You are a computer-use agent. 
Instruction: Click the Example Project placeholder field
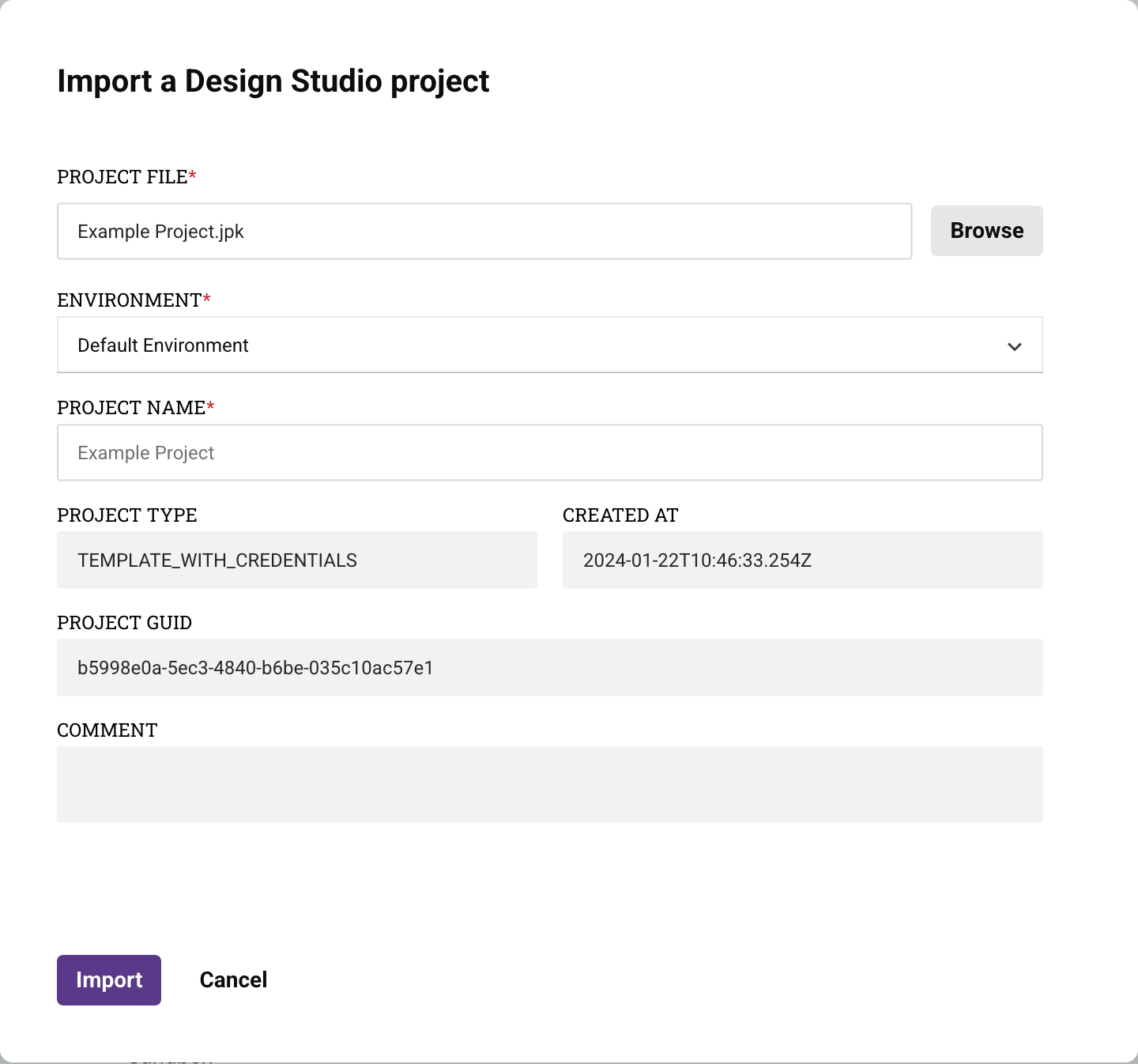click(x=550, y=452)
